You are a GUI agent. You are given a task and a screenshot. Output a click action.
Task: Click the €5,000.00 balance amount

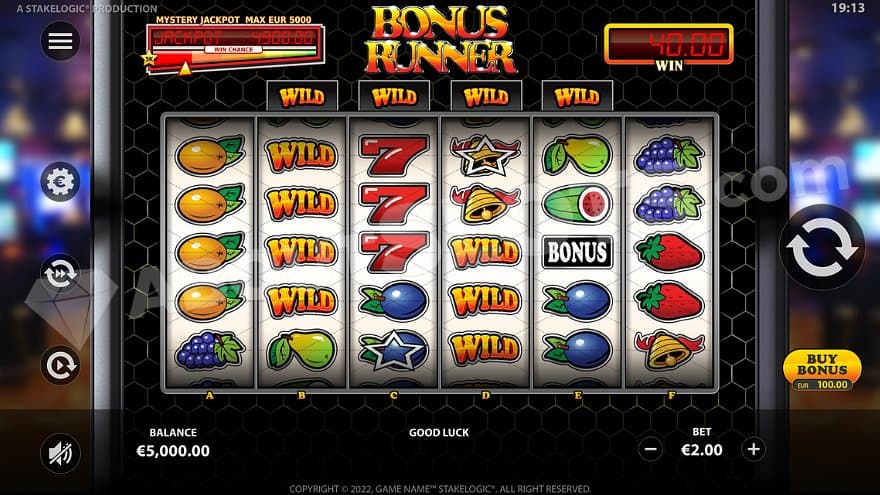173,451
